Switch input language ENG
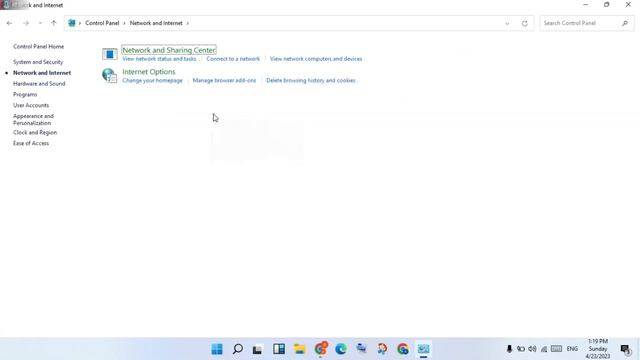 tap(572, 349)
